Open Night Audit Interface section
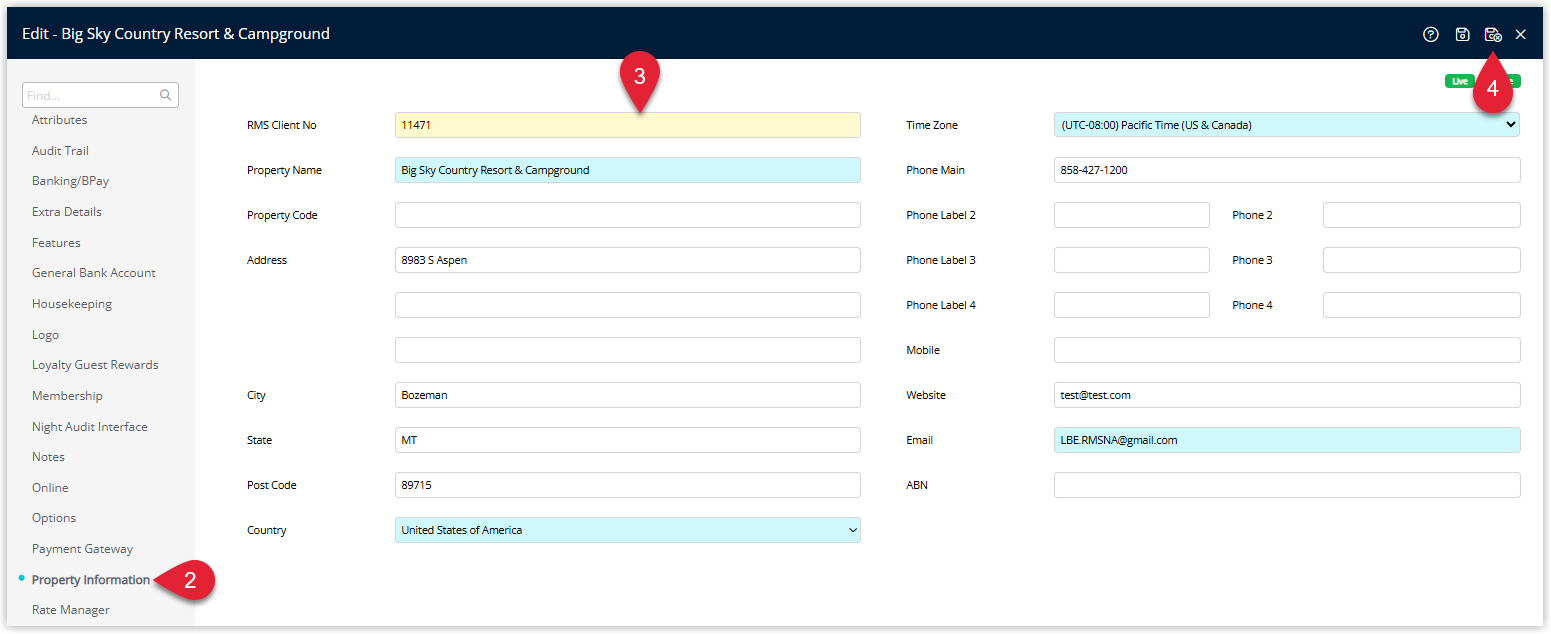Viewport: 1551px width, 634px height. click(x=89, y=427)
